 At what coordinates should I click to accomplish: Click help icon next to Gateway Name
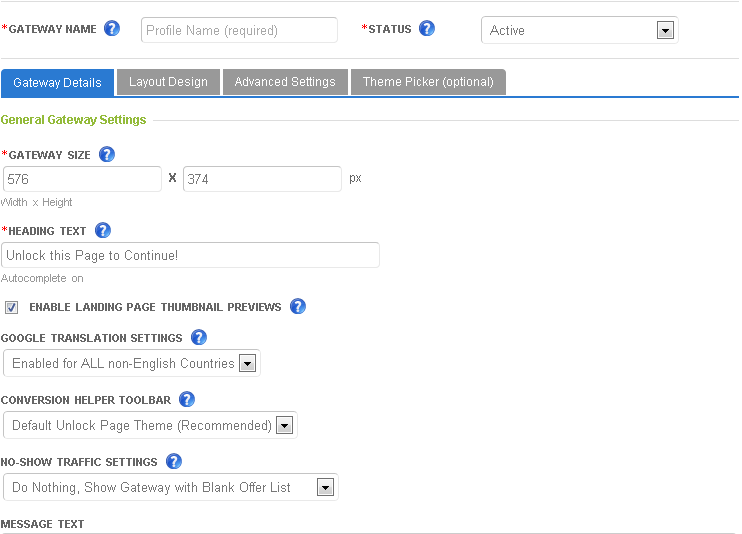tap(112, 28)
